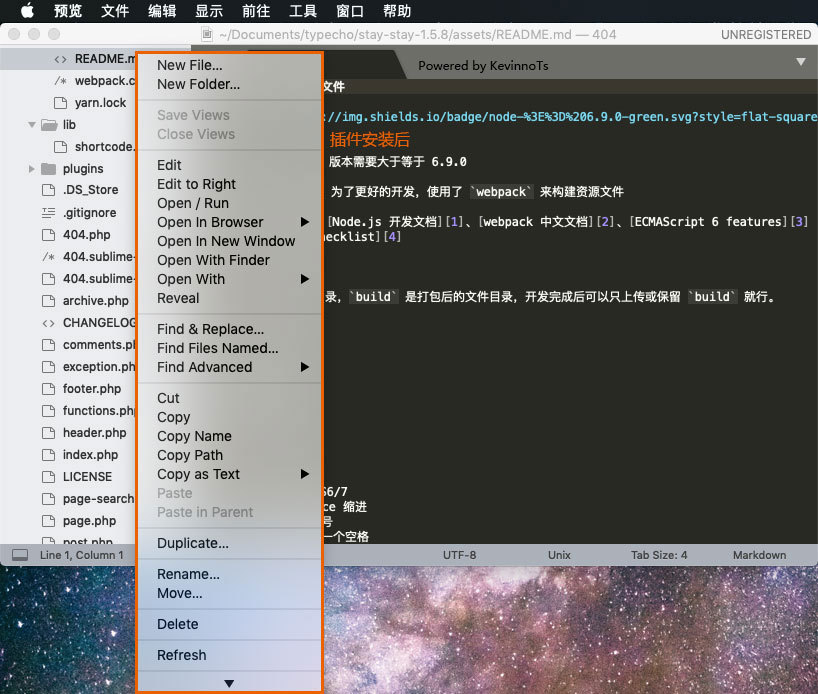Click the webpack config comment icon
Viewport: 818px width, 694px height.
coord(61,81)
